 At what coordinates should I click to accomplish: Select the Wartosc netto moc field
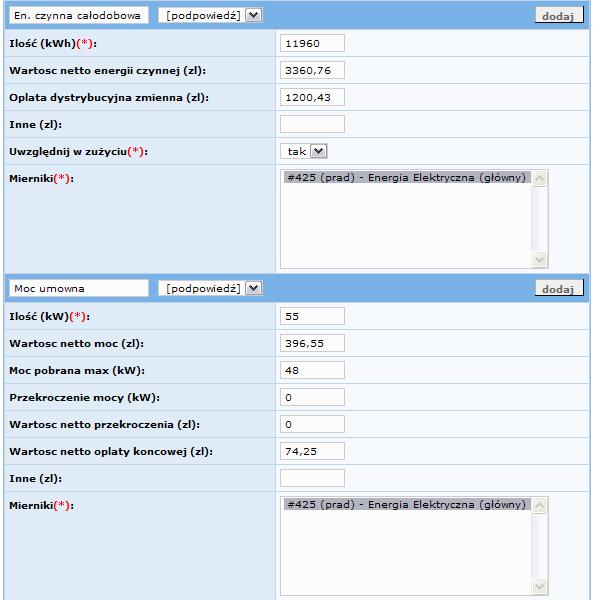pos(312,343)
